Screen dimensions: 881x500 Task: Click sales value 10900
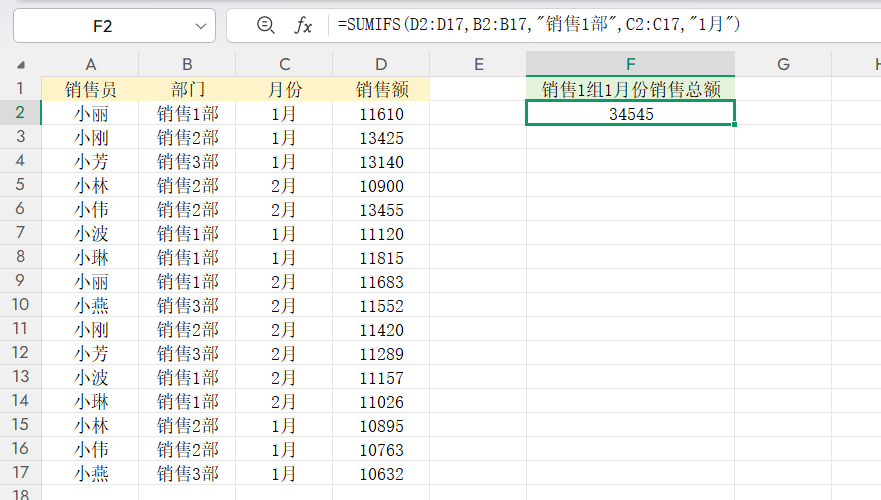381,185
